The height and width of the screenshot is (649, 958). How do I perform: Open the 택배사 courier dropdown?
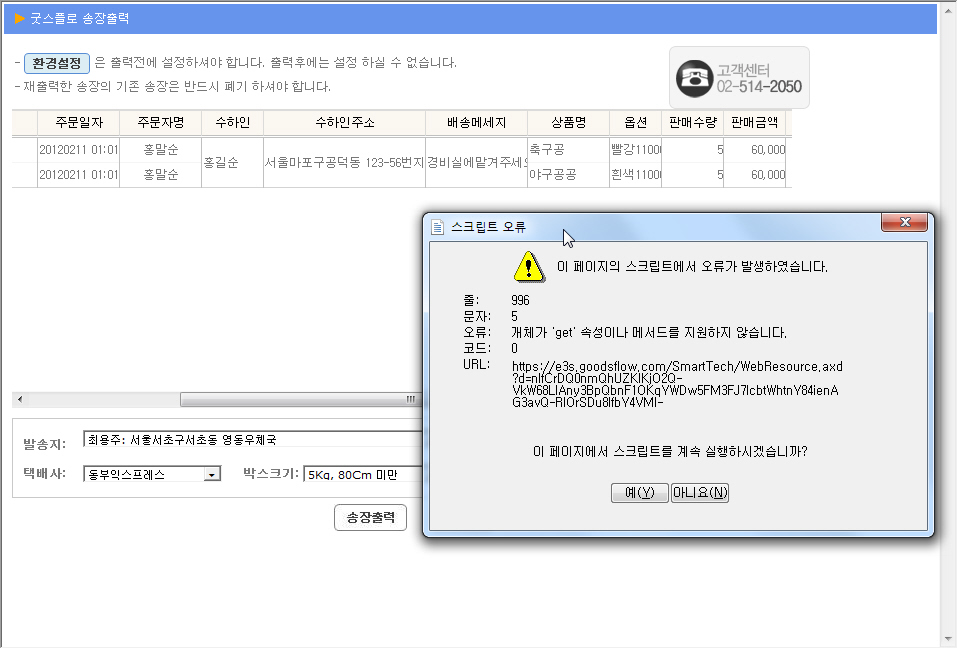(x=211, y=474)
